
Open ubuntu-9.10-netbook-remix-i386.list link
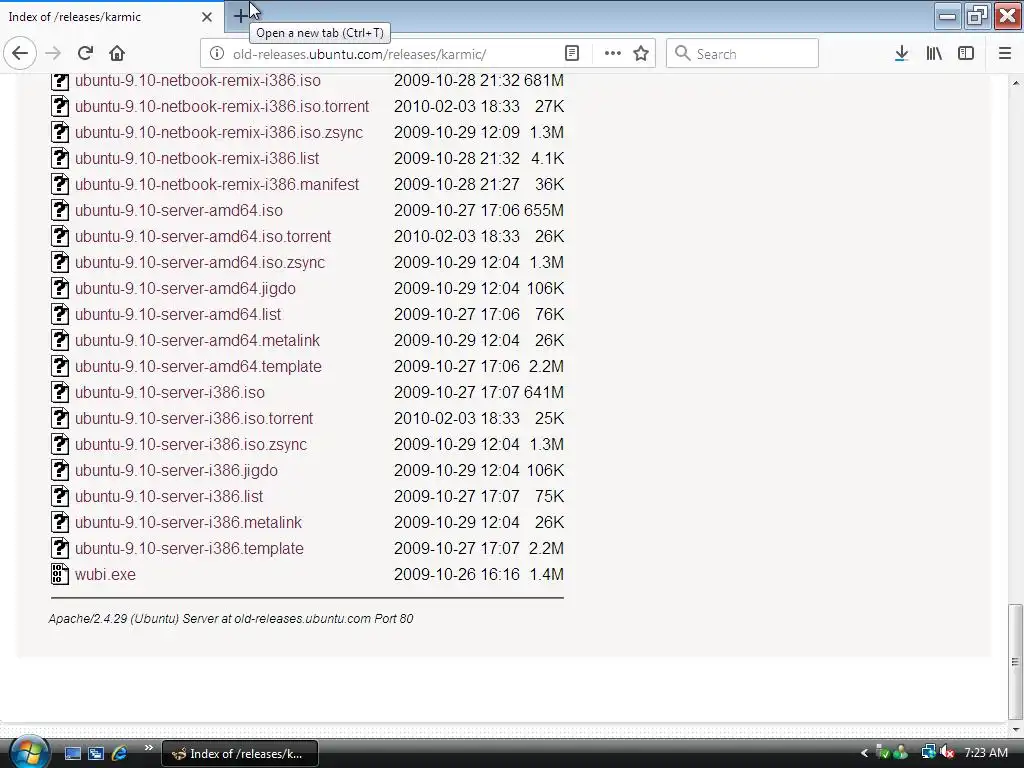click(x=197, y=159)
